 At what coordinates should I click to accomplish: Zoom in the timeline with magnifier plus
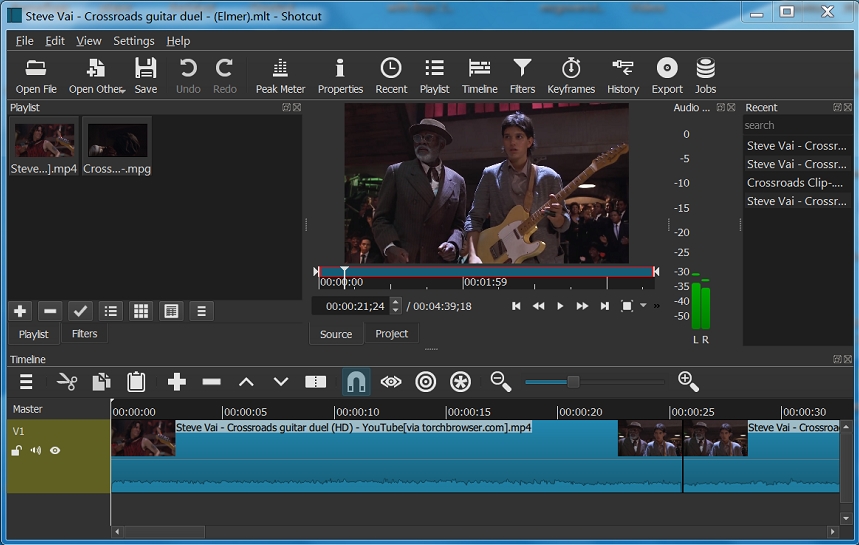688,381
